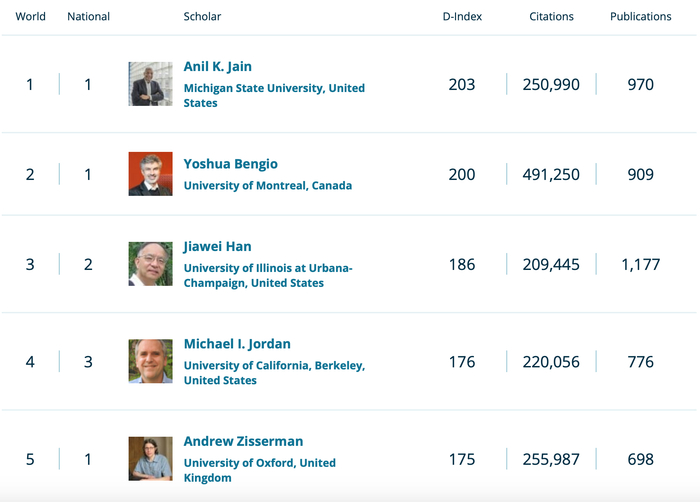The image size is (700, 502).
Task: Open Yoshua Bengio scholar profile link
Action: click(x=230, y=164)
